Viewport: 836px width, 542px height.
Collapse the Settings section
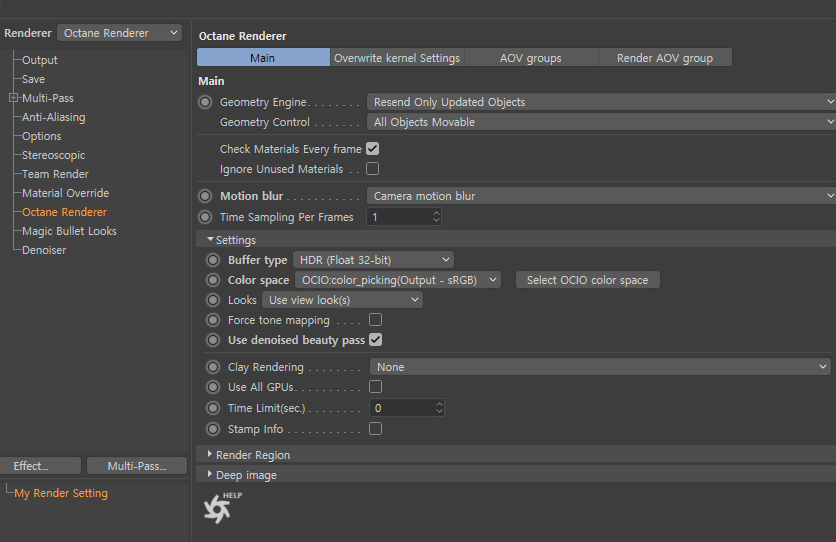point(211,239)
